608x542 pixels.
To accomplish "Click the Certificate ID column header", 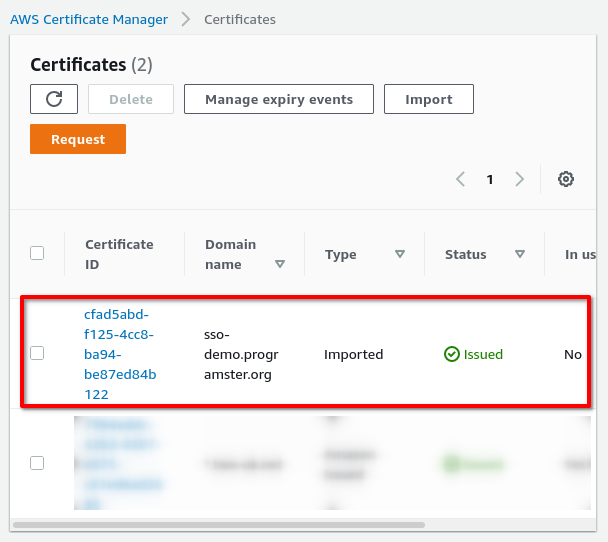I will tap(119, 254).
